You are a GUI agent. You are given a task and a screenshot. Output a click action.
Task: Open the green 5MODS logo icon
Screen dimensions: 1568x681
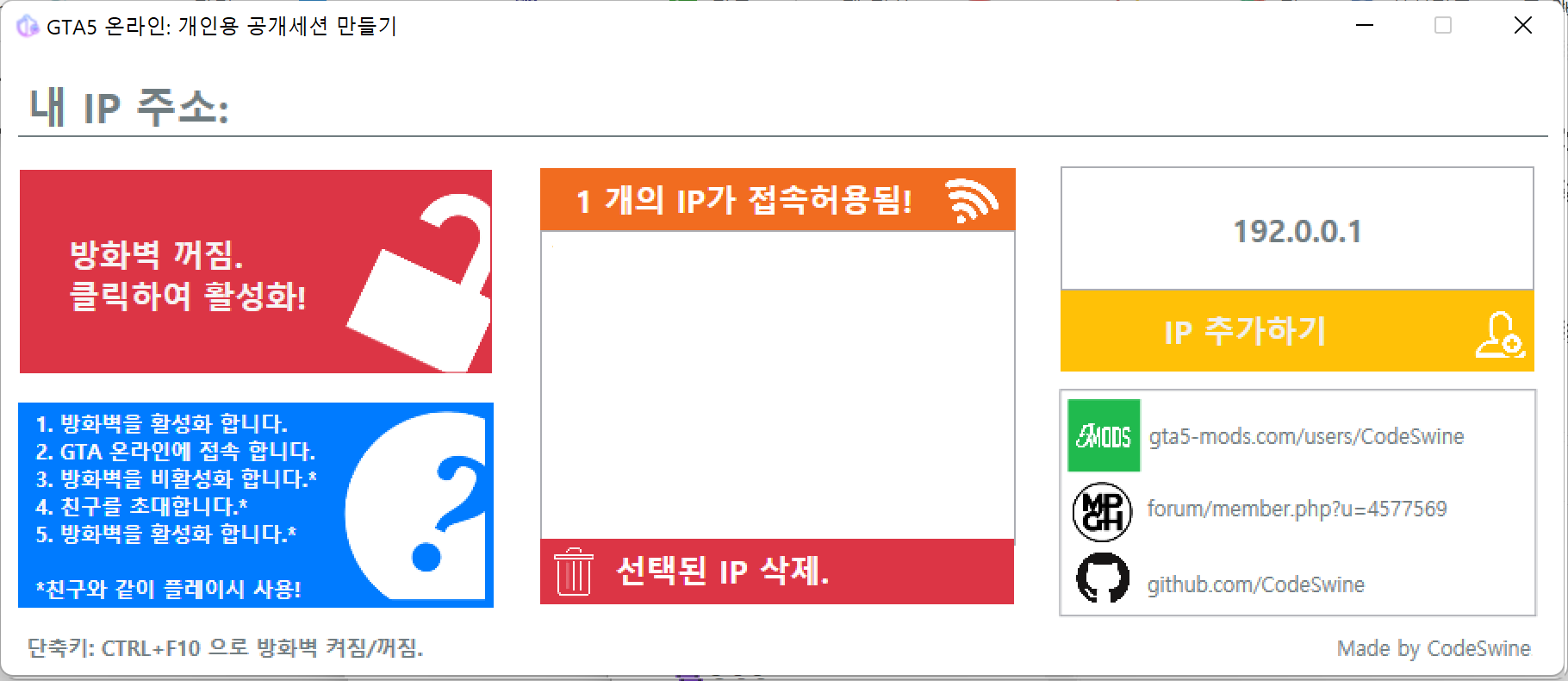(1104, 435)
